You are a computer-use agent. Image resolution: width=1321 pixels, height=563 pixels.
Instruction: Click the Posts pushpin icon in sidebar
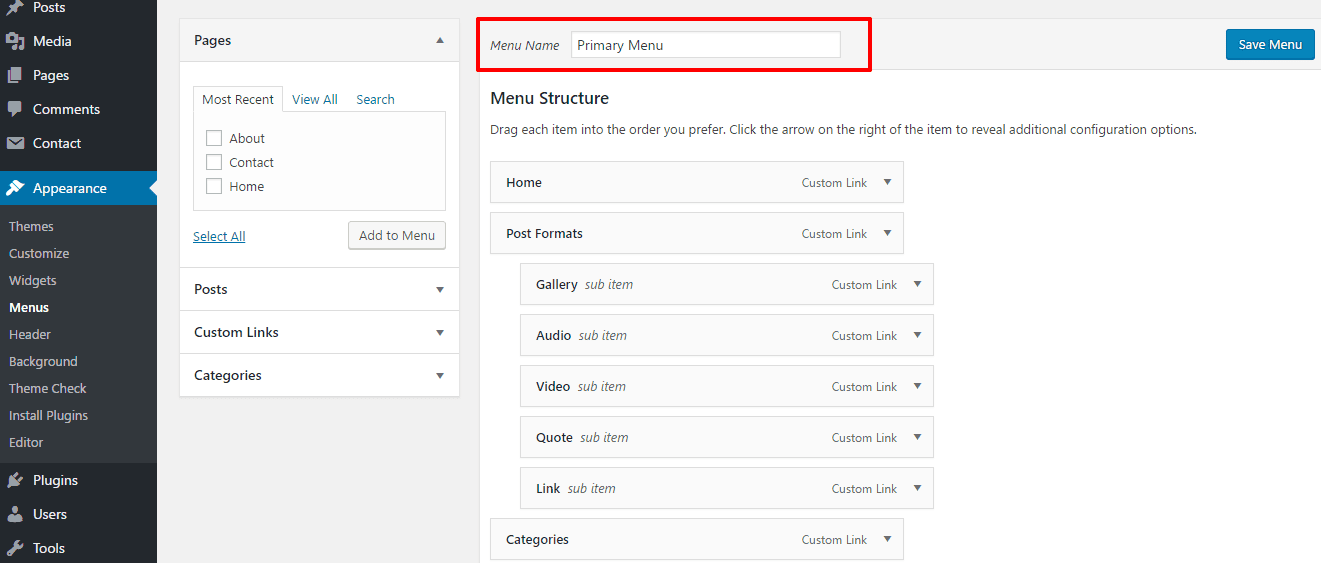click(15, 8)
